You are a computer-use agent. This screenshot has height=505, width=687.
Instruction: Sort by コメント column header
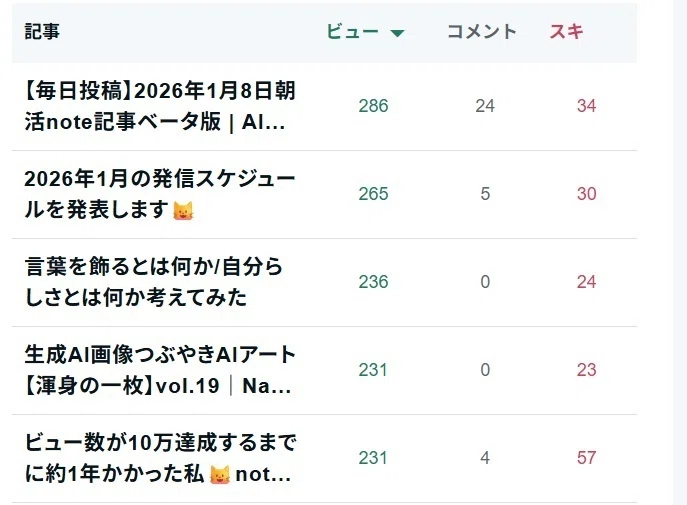(482, 32)
